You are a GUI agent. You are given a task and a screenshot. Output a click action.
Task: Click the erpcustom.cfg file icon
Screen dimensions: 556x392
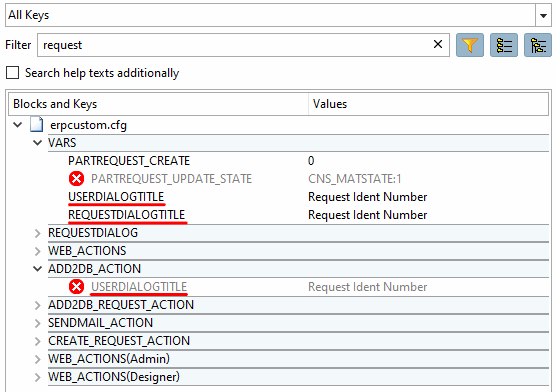point(36,125)
